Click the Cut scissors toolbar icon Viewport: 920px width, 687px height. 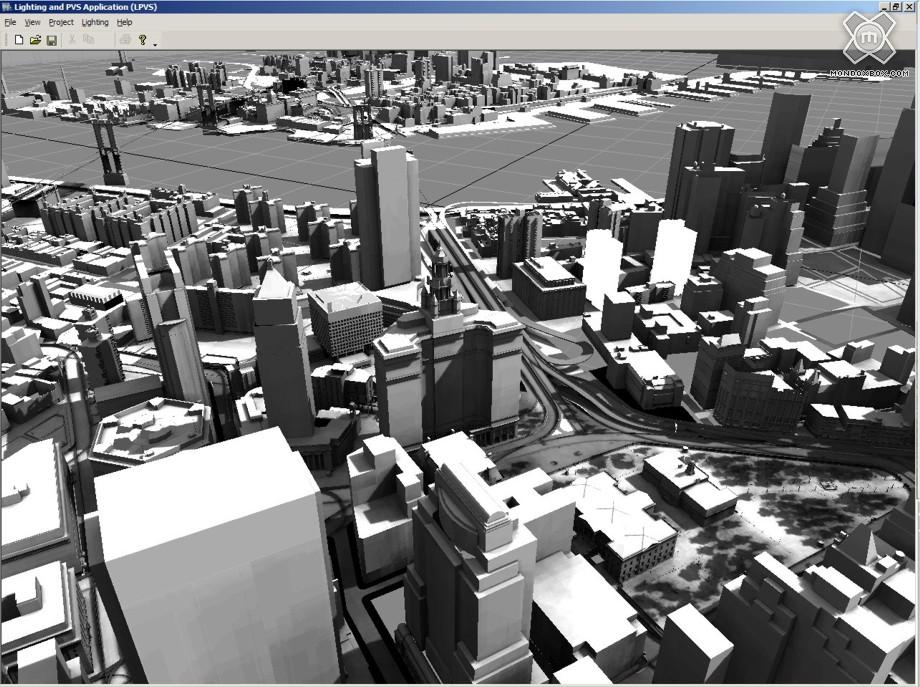(73, 40)
